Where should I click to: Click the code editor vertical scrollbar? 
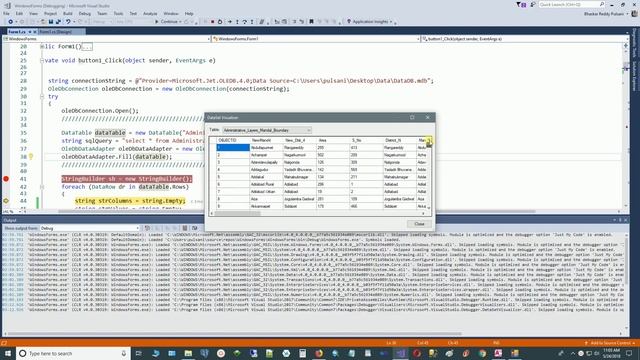pyautogui.click(x=627, y=127)
